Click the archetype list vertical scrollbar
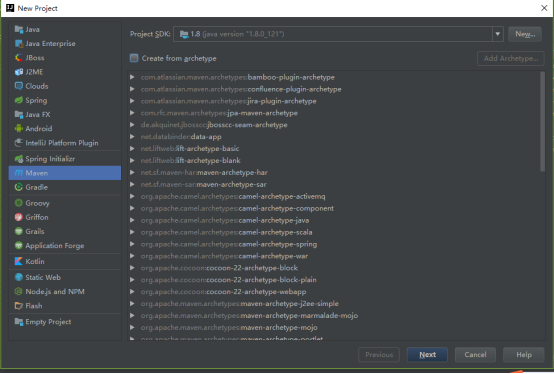This screenshot has height=374, width=554. pos(542,121)
